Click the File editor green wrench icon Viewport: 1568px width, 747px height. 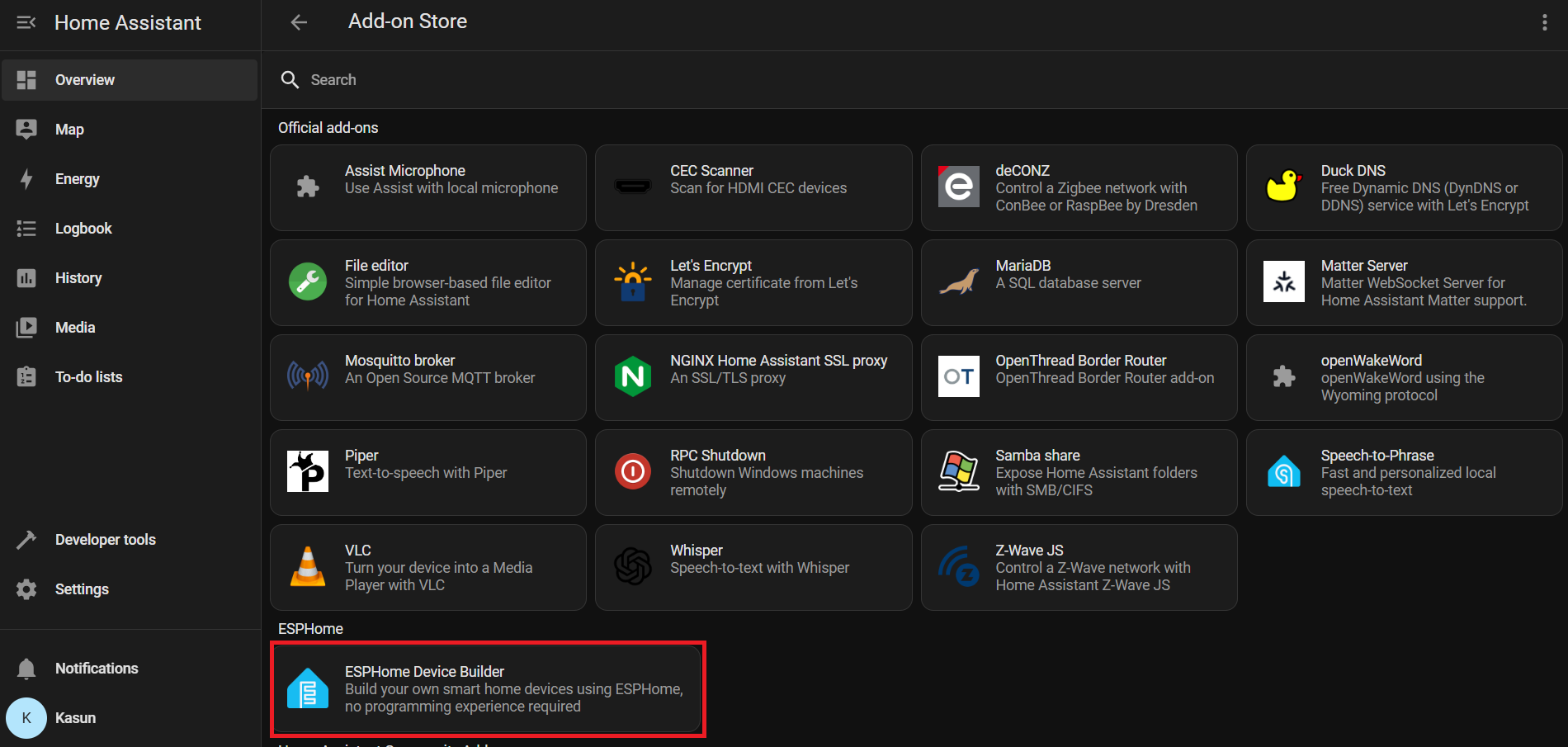(x=308, y=281)
